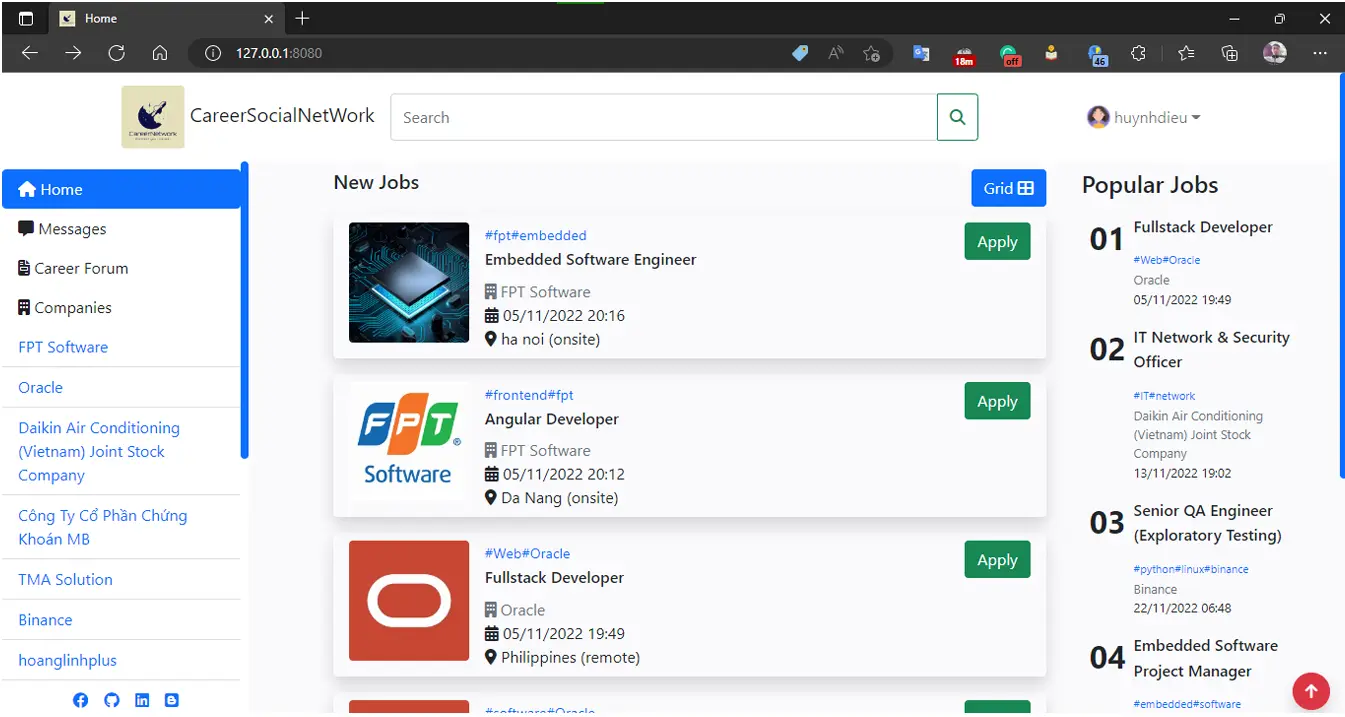Open GitHub icon in sidebar footer
This screenshot has height=717, width=1345.
(112, 700)
